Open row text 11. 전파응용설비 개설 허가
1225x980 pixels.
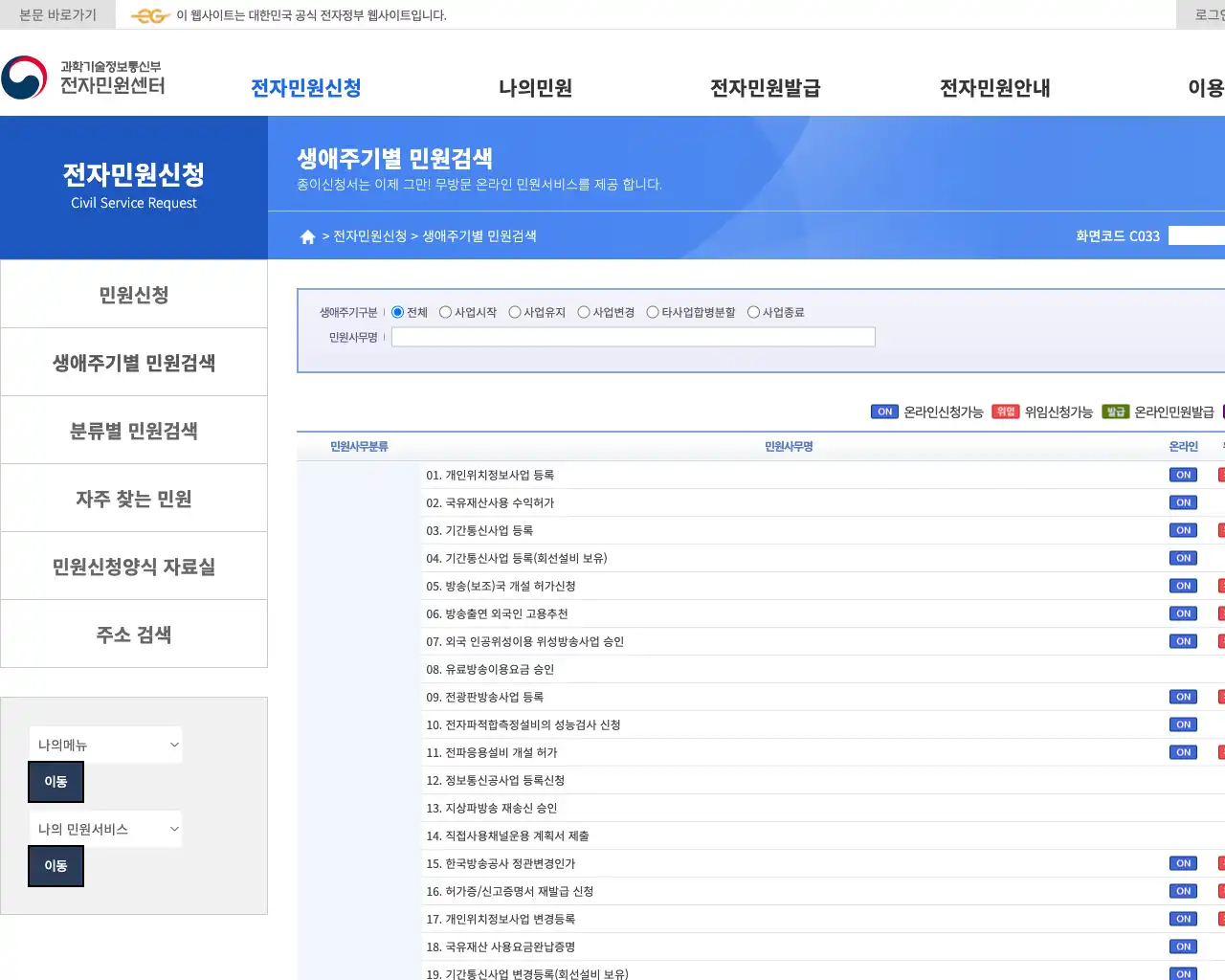(492, 752)
